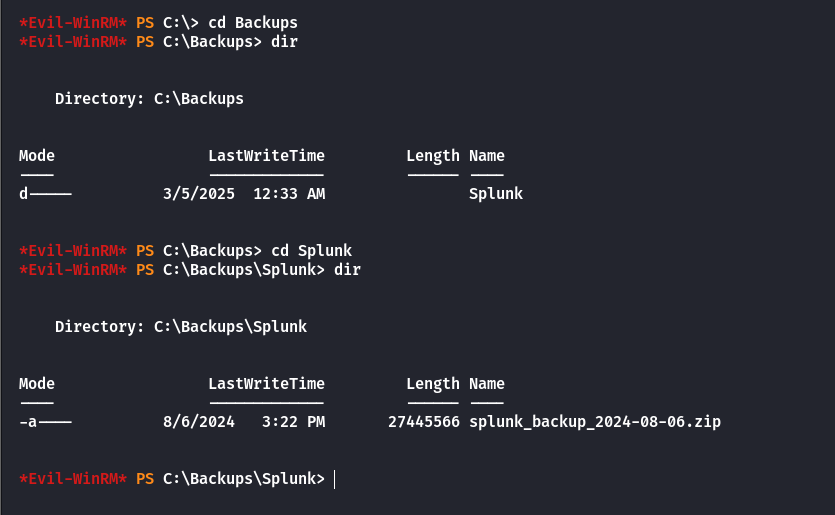This screenshot has width=835, height=515.
Task: Click the 'cd Splunk' command text
Action: (312, 251)
